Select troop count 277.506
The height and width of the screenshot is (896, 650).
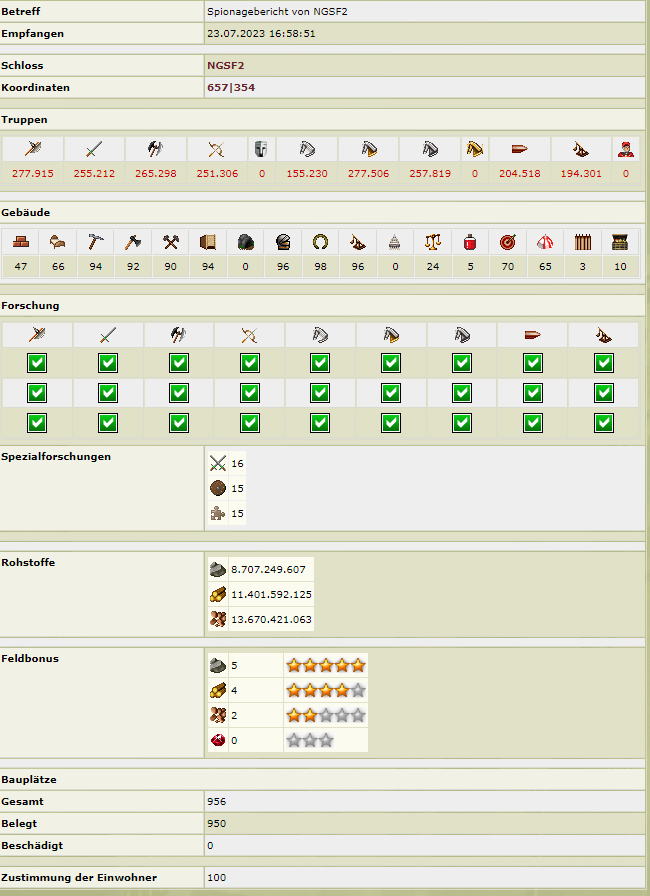(x=368, y=173)
